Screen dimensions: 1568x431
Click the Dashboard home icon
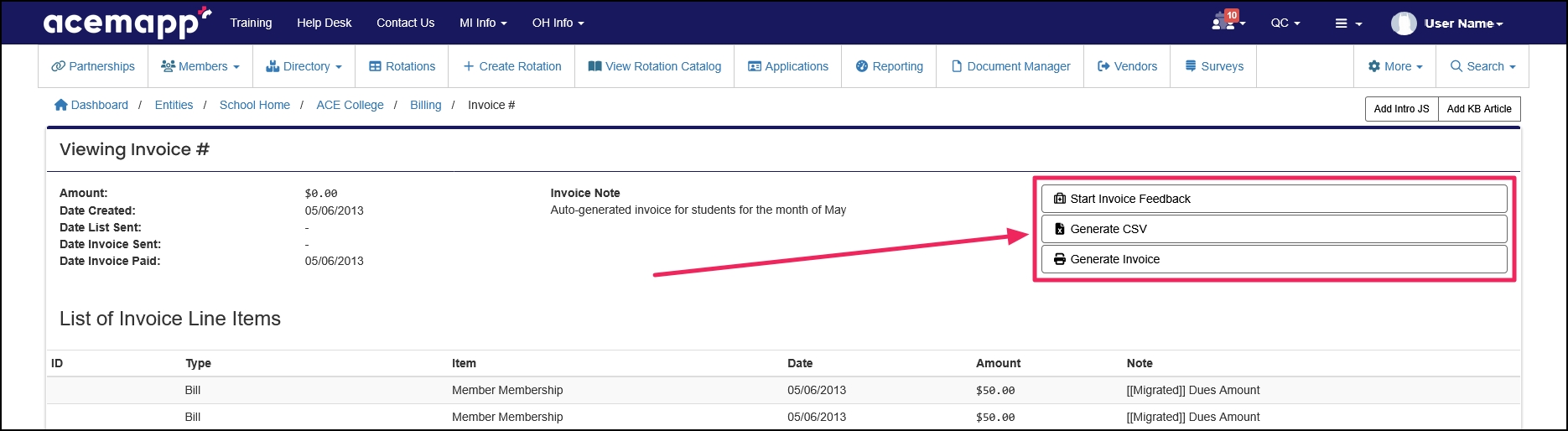[60, 105]
